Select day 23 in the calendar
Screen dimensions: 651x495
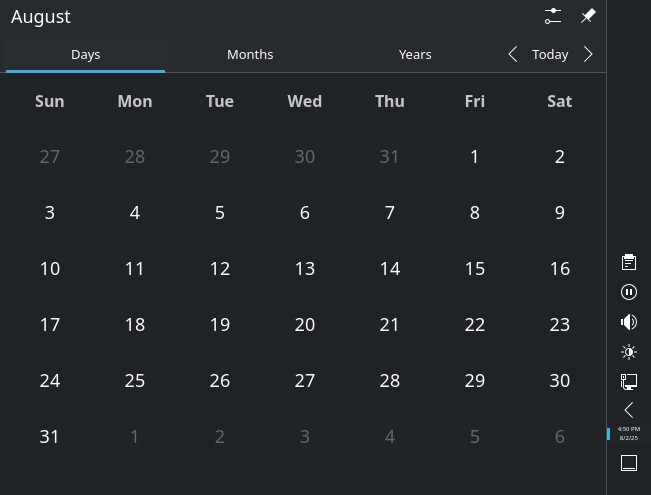559,325
